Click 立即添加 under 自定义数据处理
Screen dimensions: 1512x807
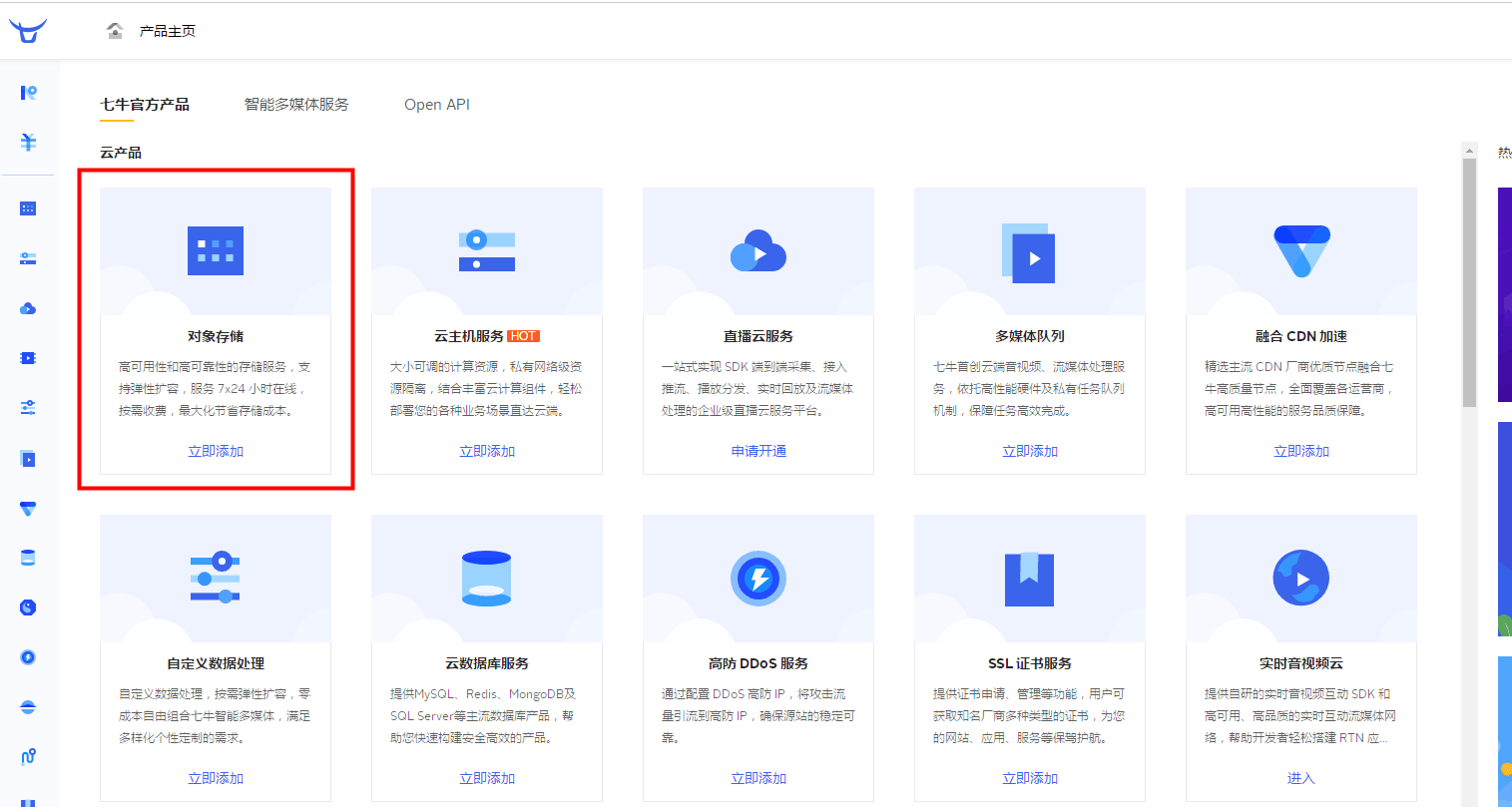[x=216, y=778]
